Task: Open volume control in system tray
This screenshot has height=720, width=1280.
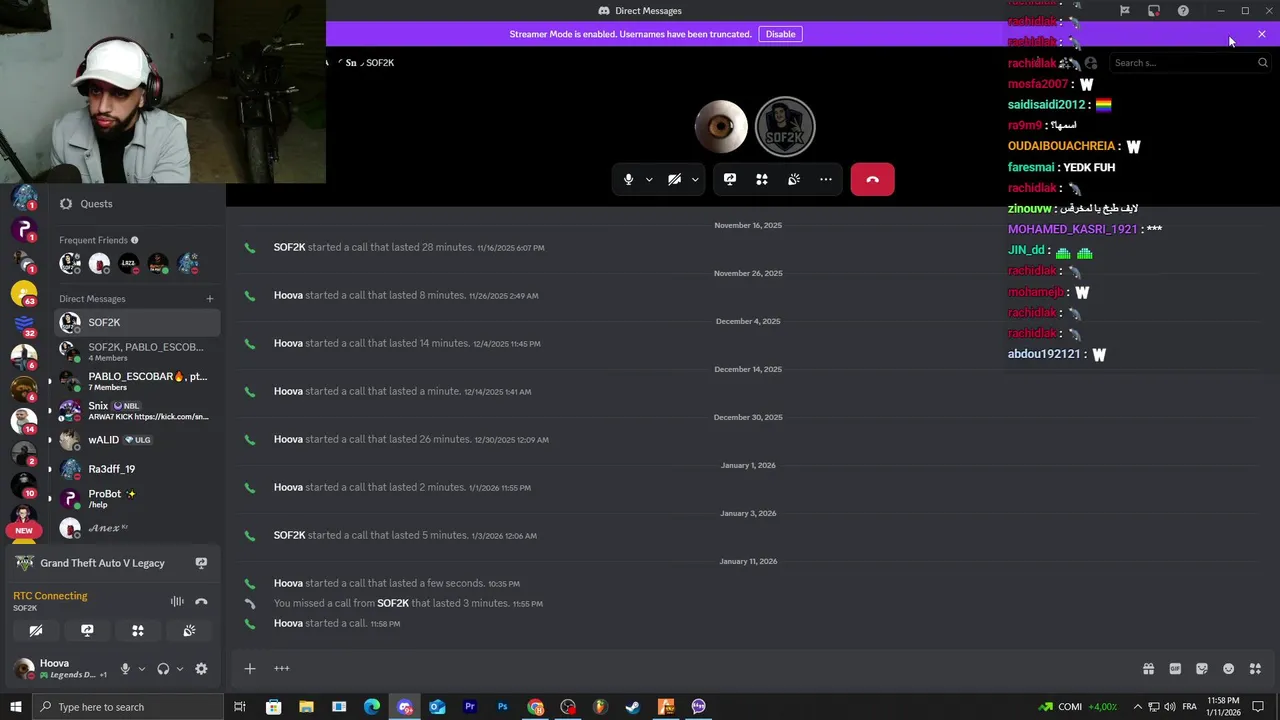Action: pyautogui.click(x=1169, y=707)
